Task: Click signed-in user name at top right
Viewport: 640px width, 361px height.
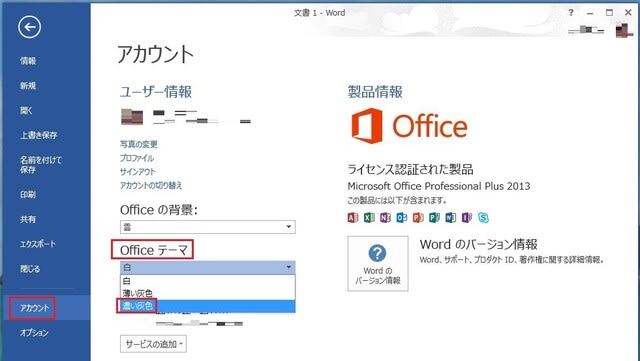Action: pos(586,30)
